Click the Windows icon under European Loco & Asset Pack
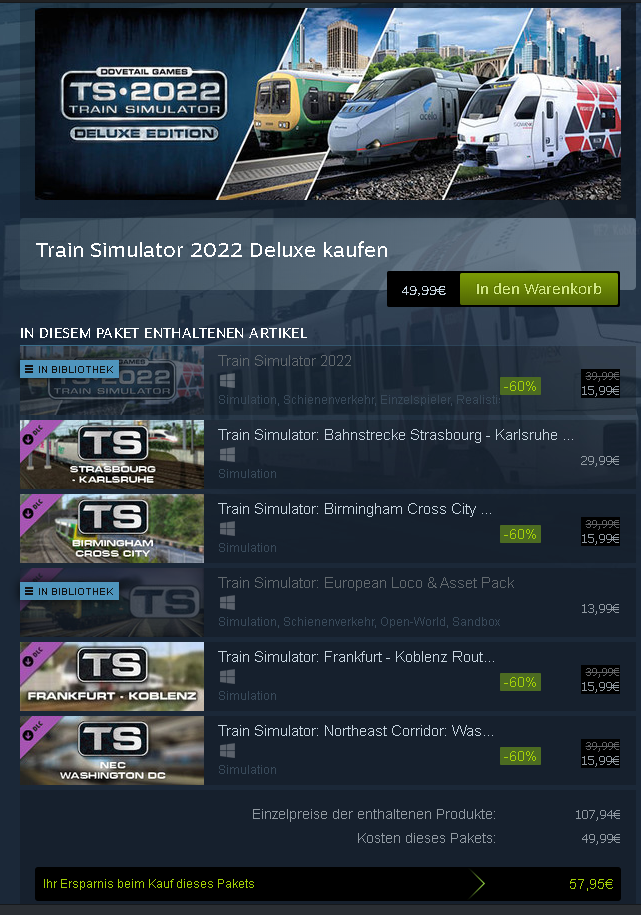 point(227,602)
